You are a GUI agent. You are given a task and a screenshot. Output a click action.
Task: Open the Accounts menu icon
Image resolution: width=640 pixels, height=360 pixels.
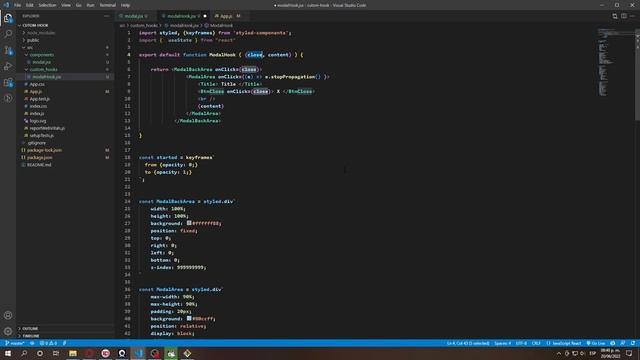click(x=8, y=315)
